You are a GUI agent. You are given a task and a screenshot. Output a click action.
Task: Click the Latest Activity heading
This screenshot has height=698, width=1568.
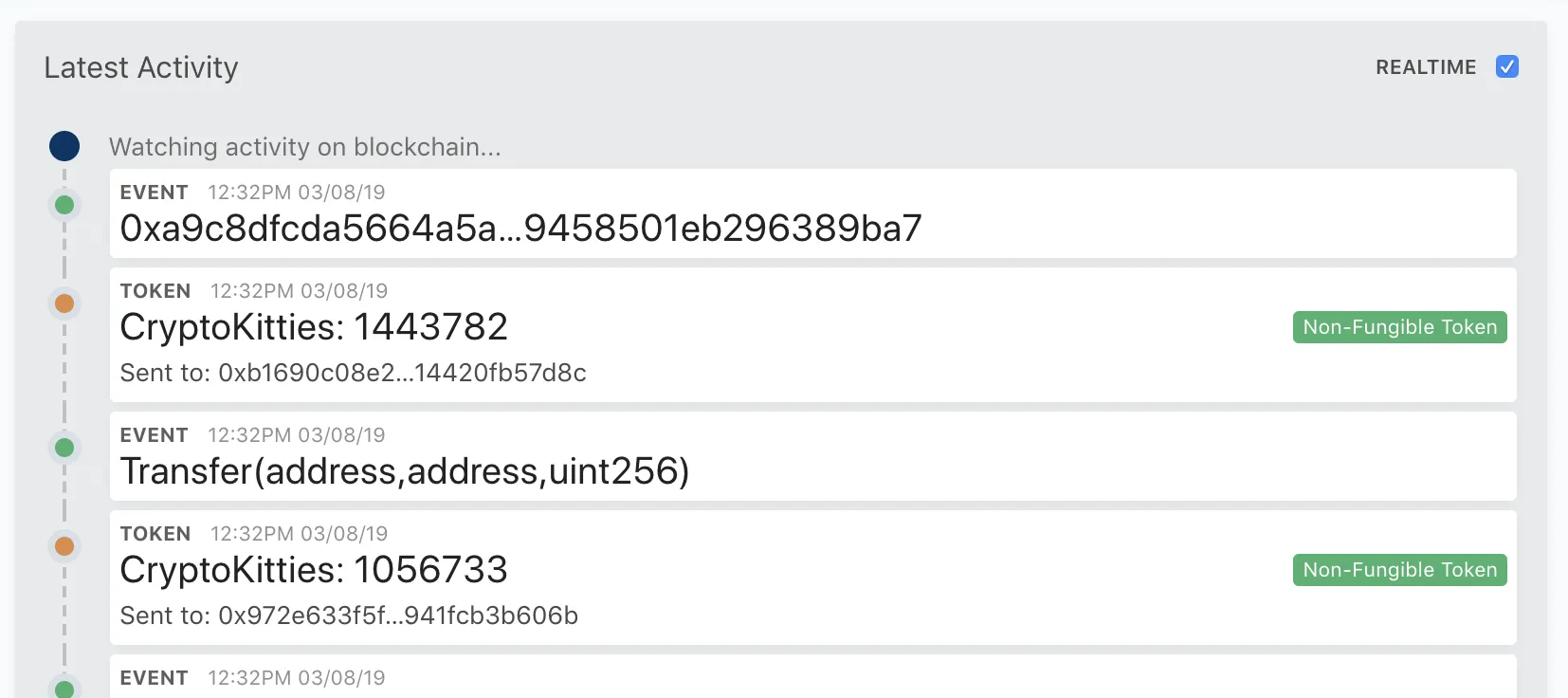pyautogui.click(x=141, y=67)
